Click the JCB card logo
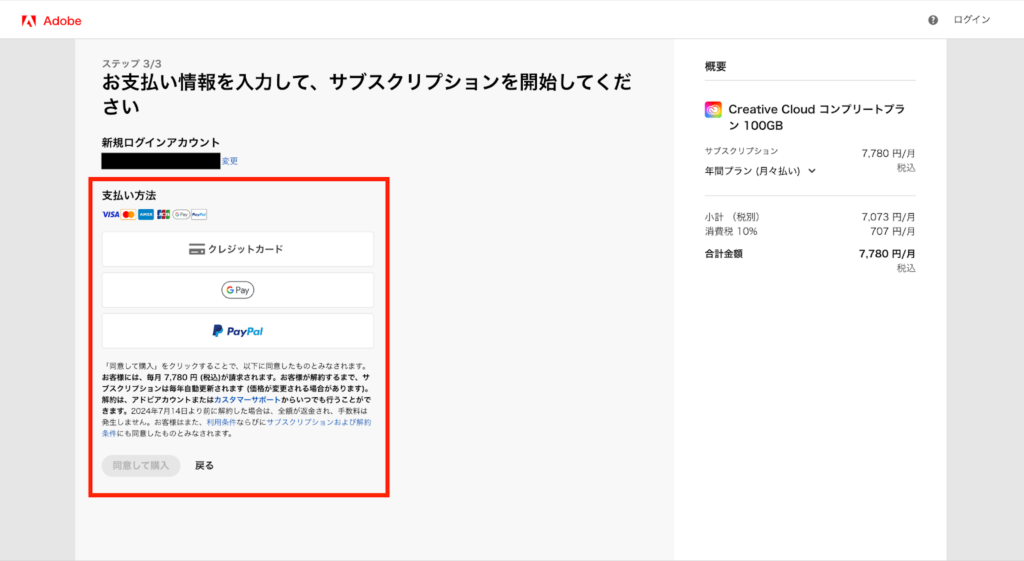 point(163,214)
